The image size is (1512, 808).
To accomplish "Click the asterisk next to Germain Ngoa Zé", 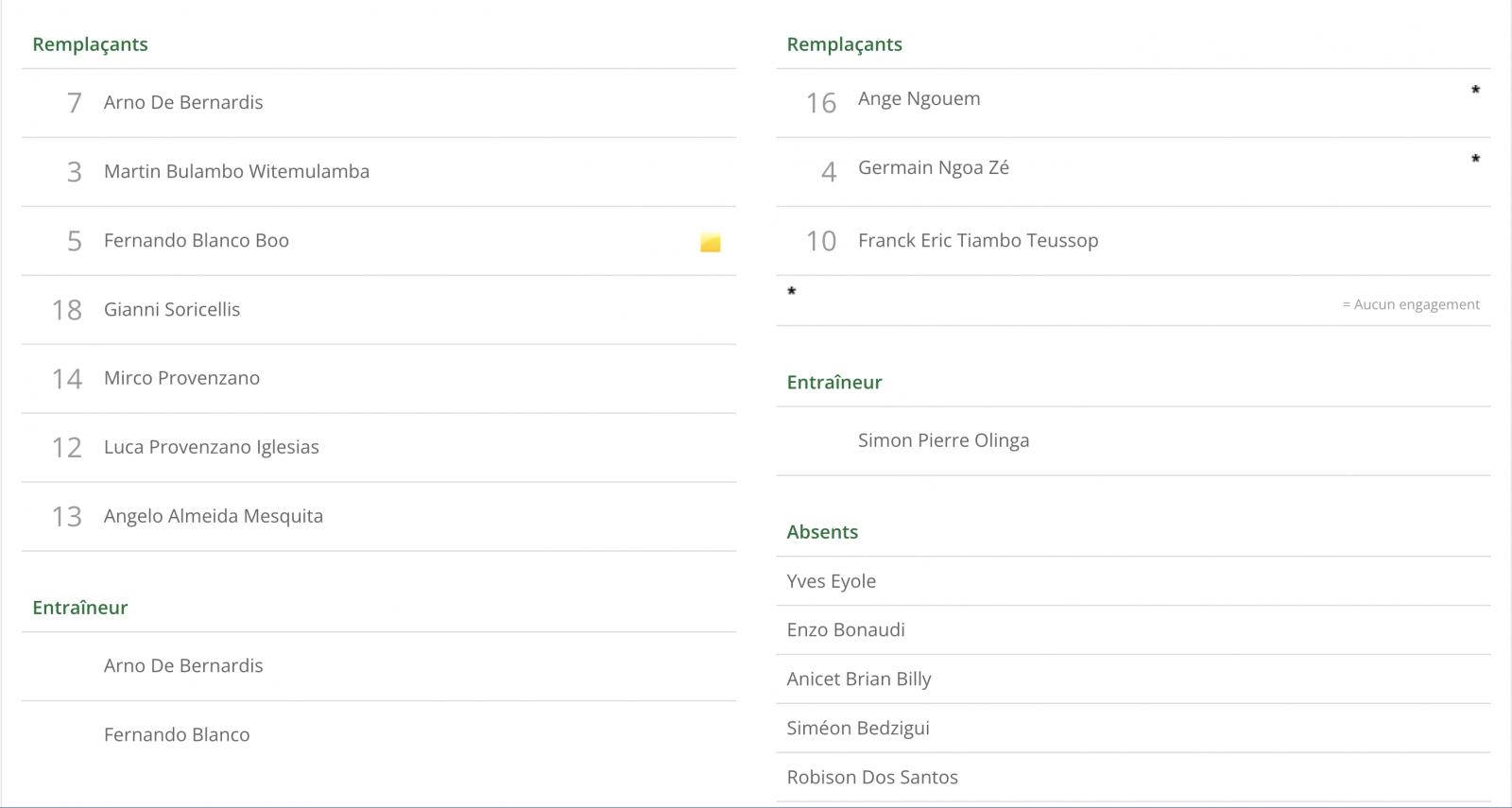I will tap(1475, 160).
